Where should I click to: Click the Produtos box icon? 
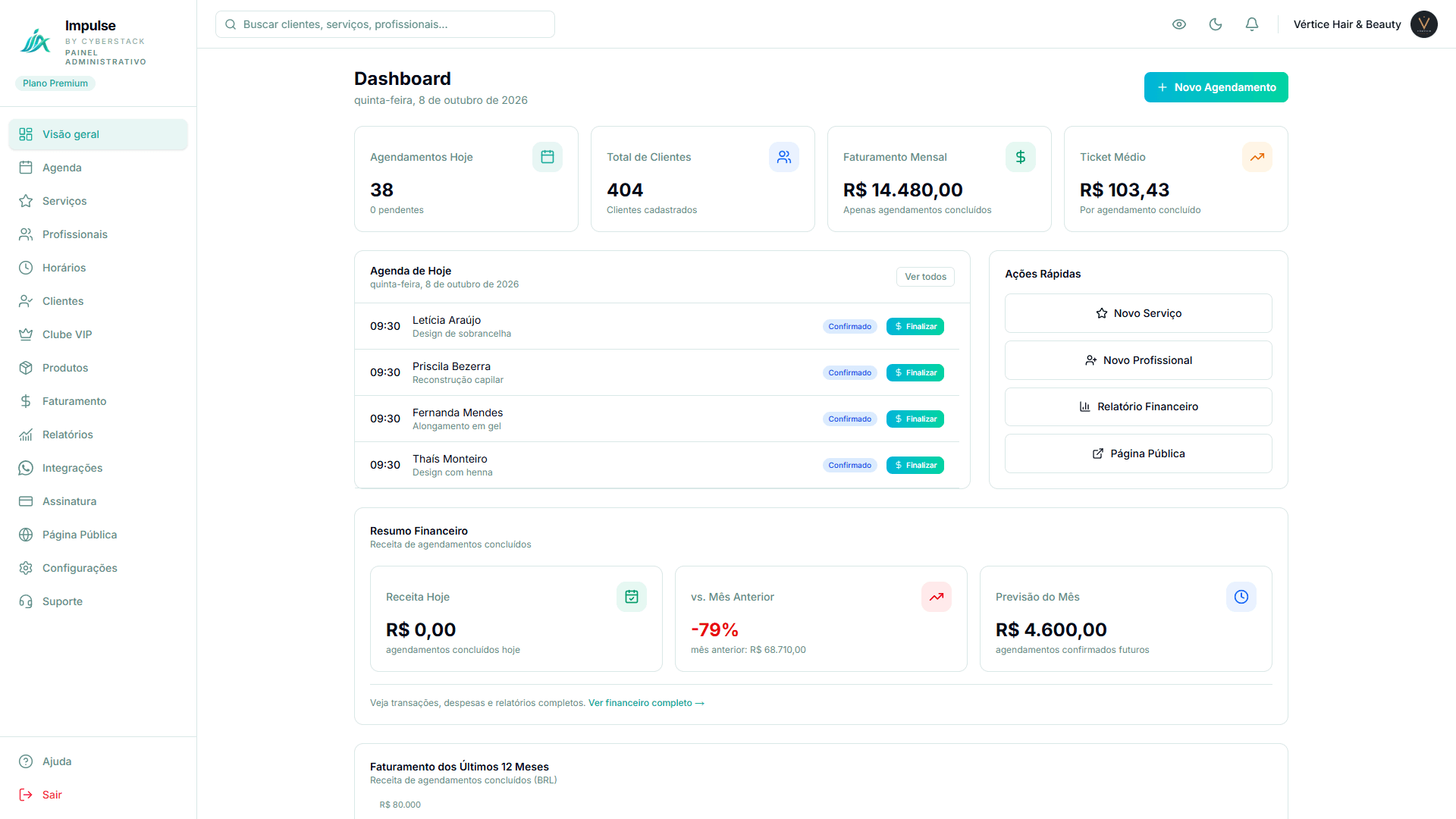[26, 368]
